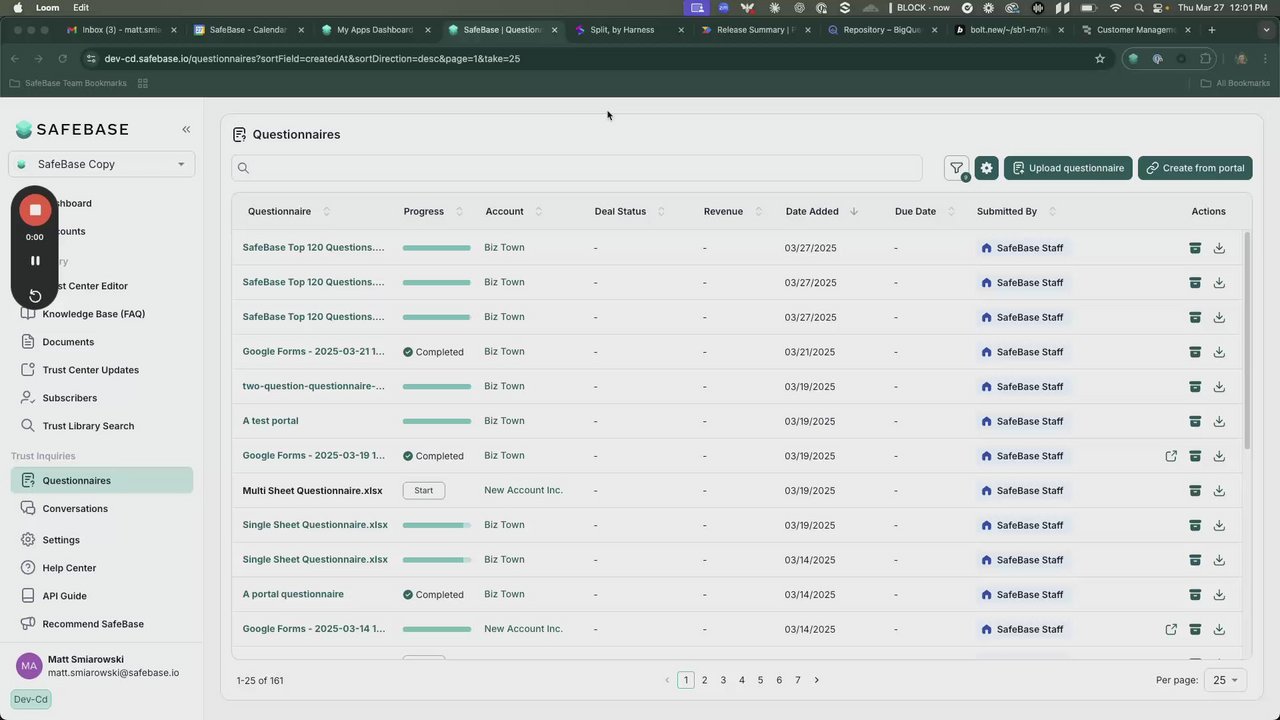
Task: Focus the questionnaire search field
Action: [x=577, y=168]
